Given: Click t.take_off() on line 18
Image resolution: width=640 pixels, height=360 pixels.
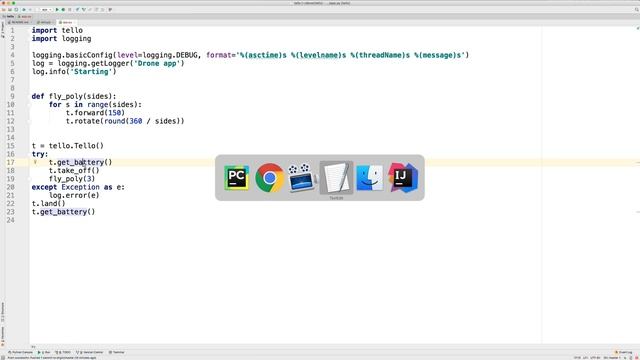Looking at the screenshot, I should click(74, 171).
